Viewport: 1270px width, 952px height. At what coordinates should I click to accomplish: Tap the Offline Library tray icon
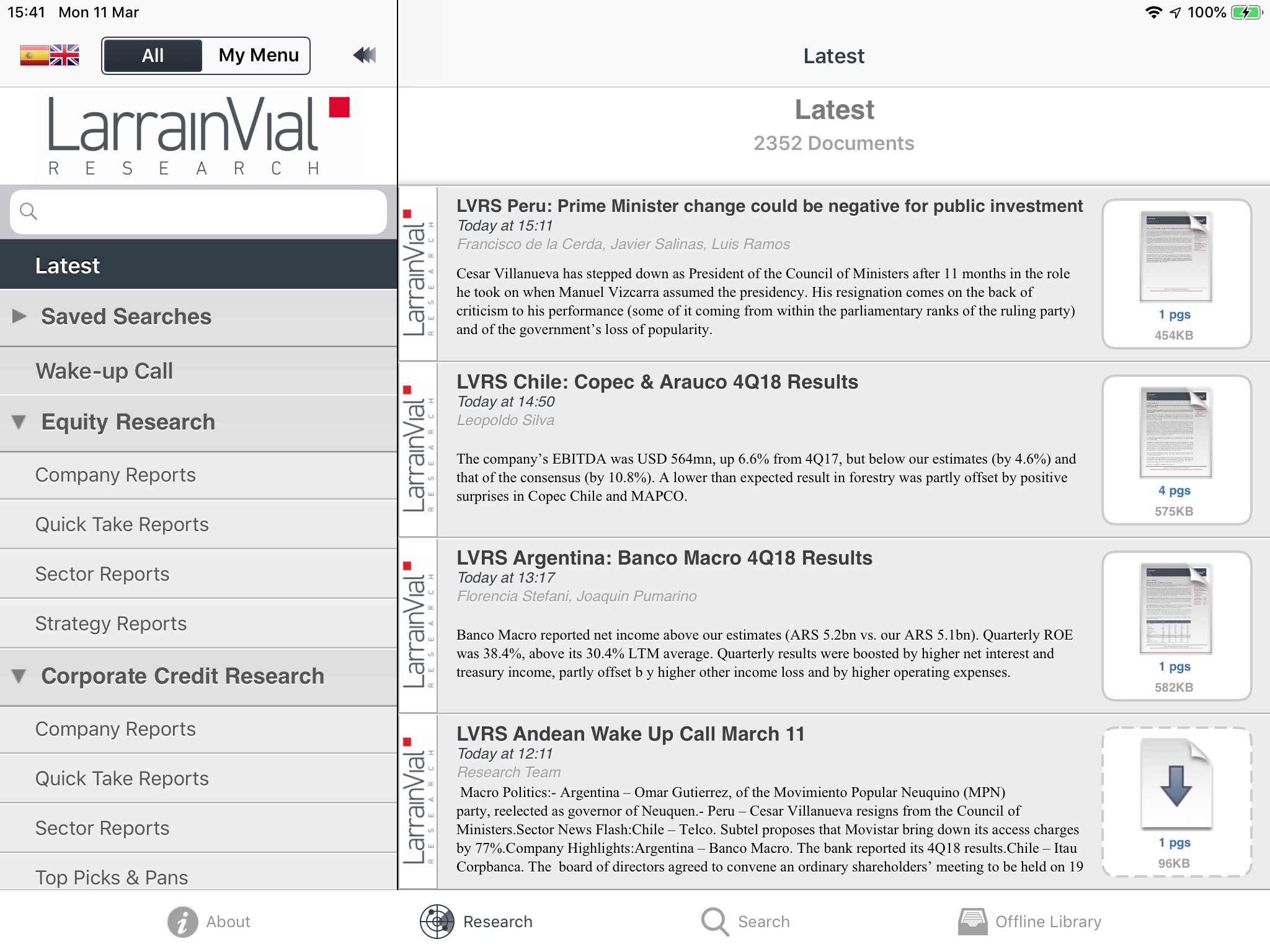[x=972, y=922]
